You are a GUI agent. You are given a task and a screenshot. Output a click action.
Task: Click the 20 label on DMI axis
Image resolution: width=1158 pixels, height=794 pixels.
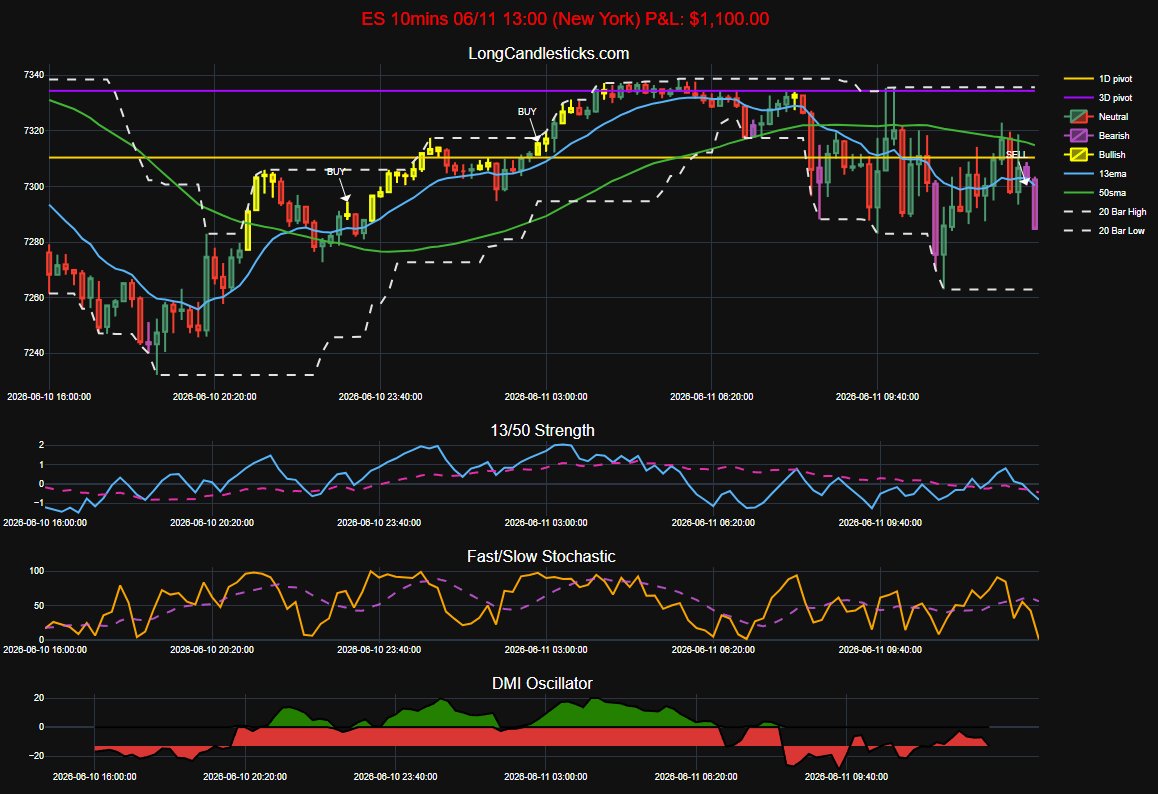pos(39,698)
